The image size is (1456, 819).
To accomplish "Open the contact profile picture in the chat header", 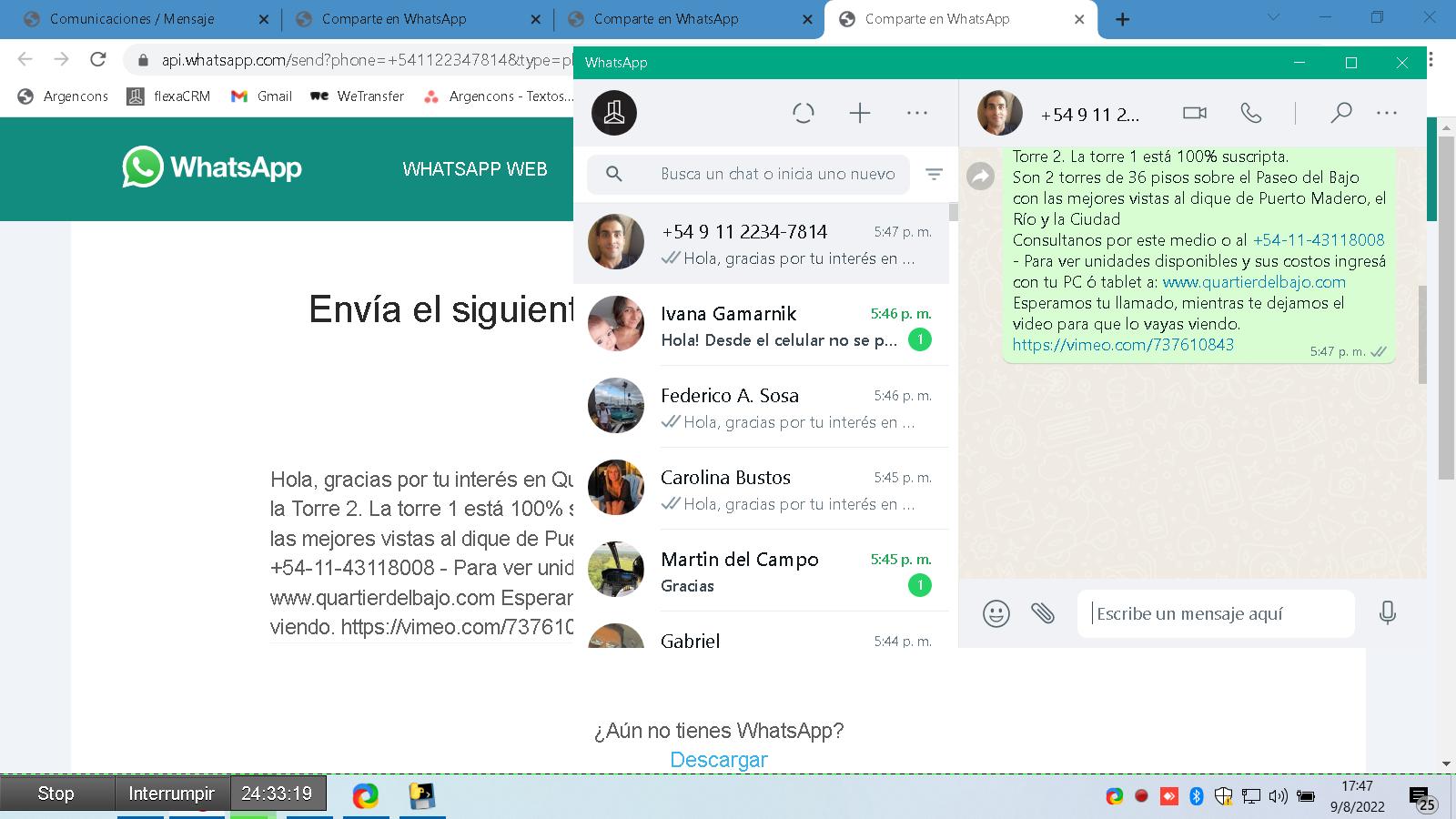I will pyautogui.click(x=999, y=113).
